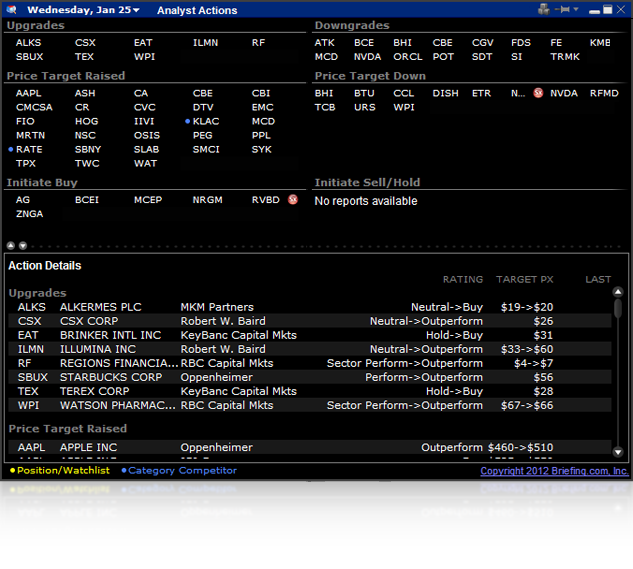Expand panel with the down arrow button
This screenshot has width=633, height=569.
click(23, 246)
